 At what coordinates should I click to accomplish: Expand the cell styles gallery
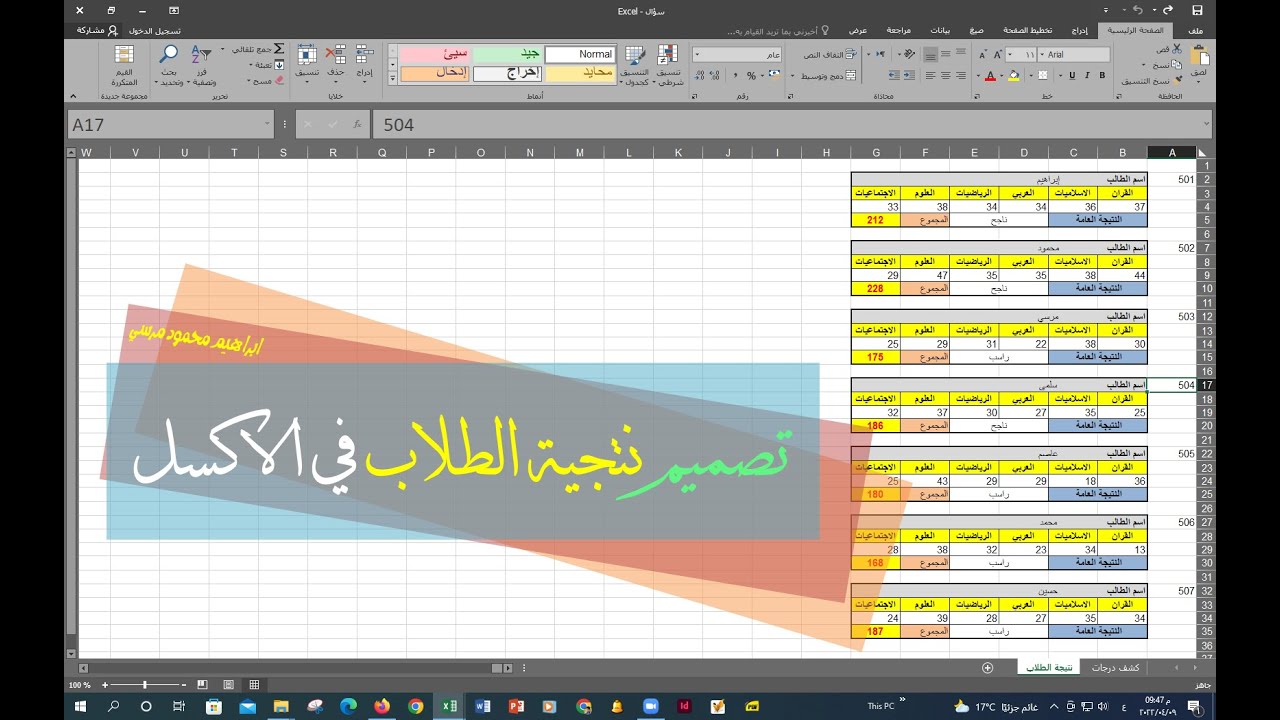(392, 79)
